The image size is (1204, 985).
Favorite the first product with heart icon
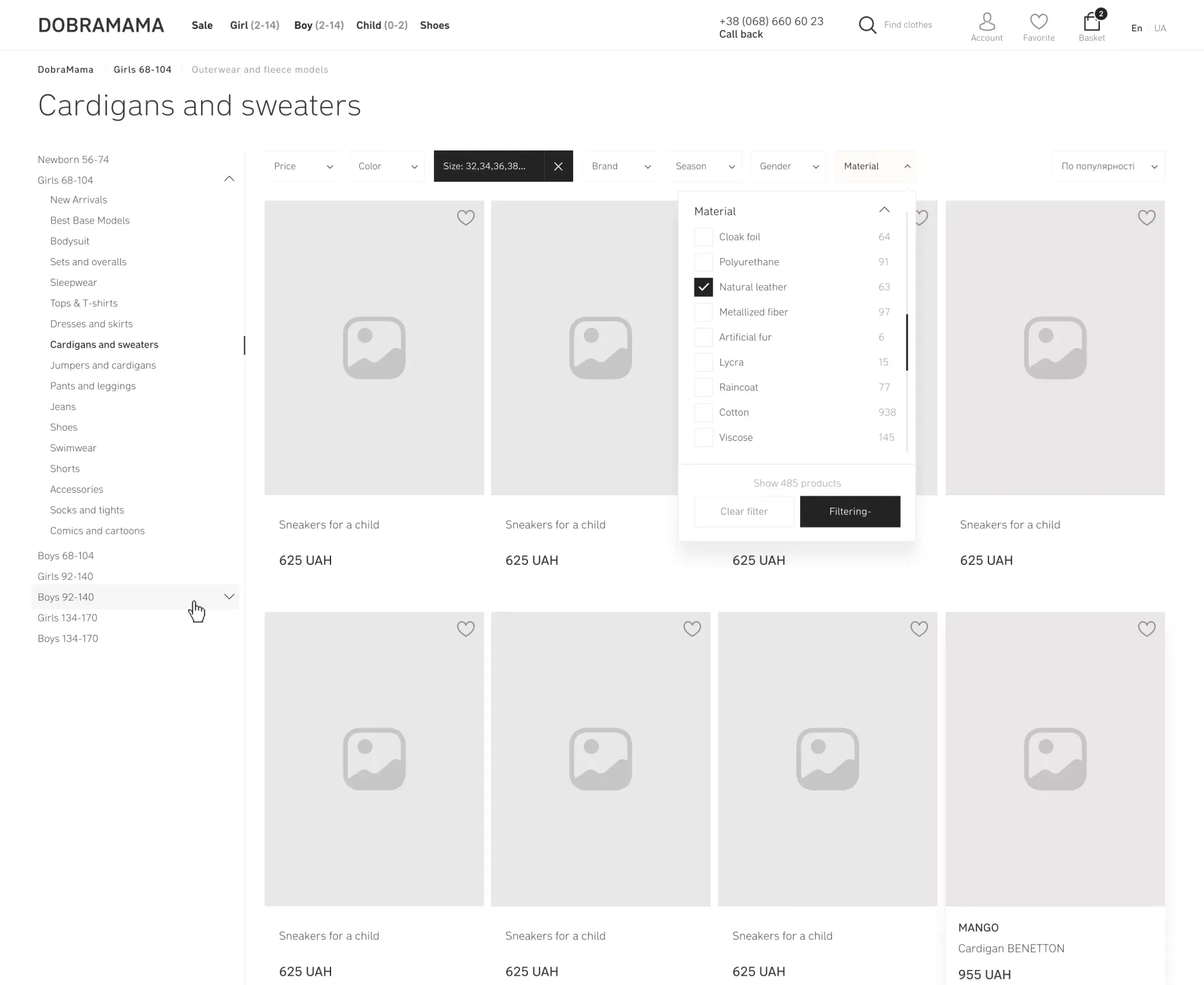[465, 217]
